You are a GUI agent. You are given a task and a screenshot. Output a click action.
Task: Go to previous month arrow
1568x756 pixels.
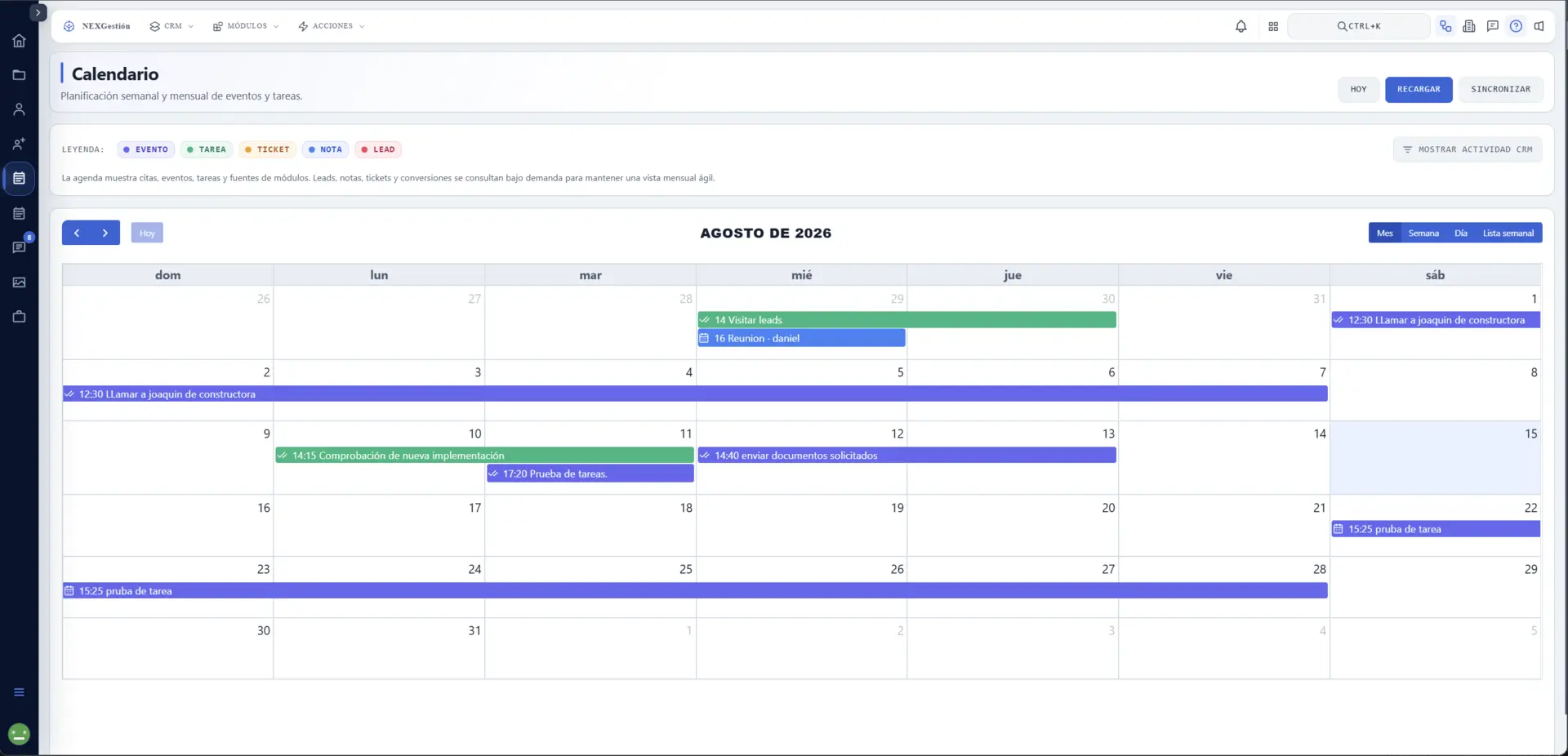(77, 233)
